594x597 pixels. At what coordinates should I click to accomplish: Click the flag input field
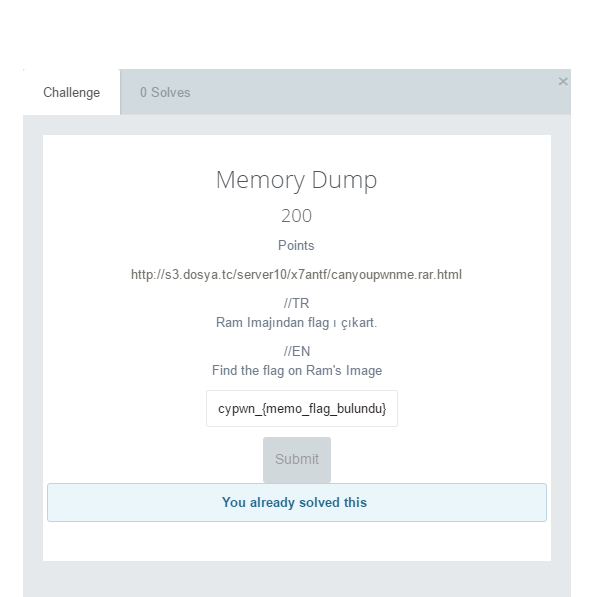[302, 409]
